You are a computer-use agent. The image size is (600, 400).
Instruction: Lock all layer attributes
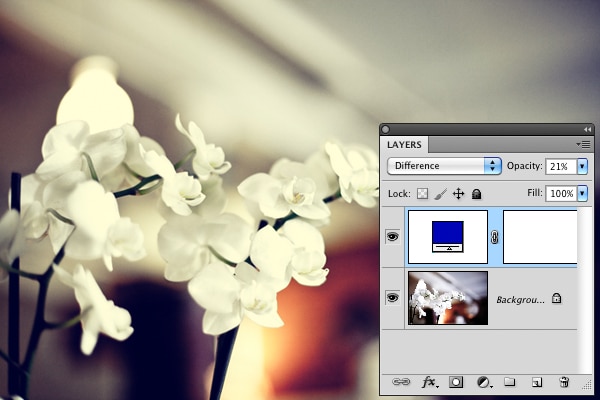click(476, 194)
